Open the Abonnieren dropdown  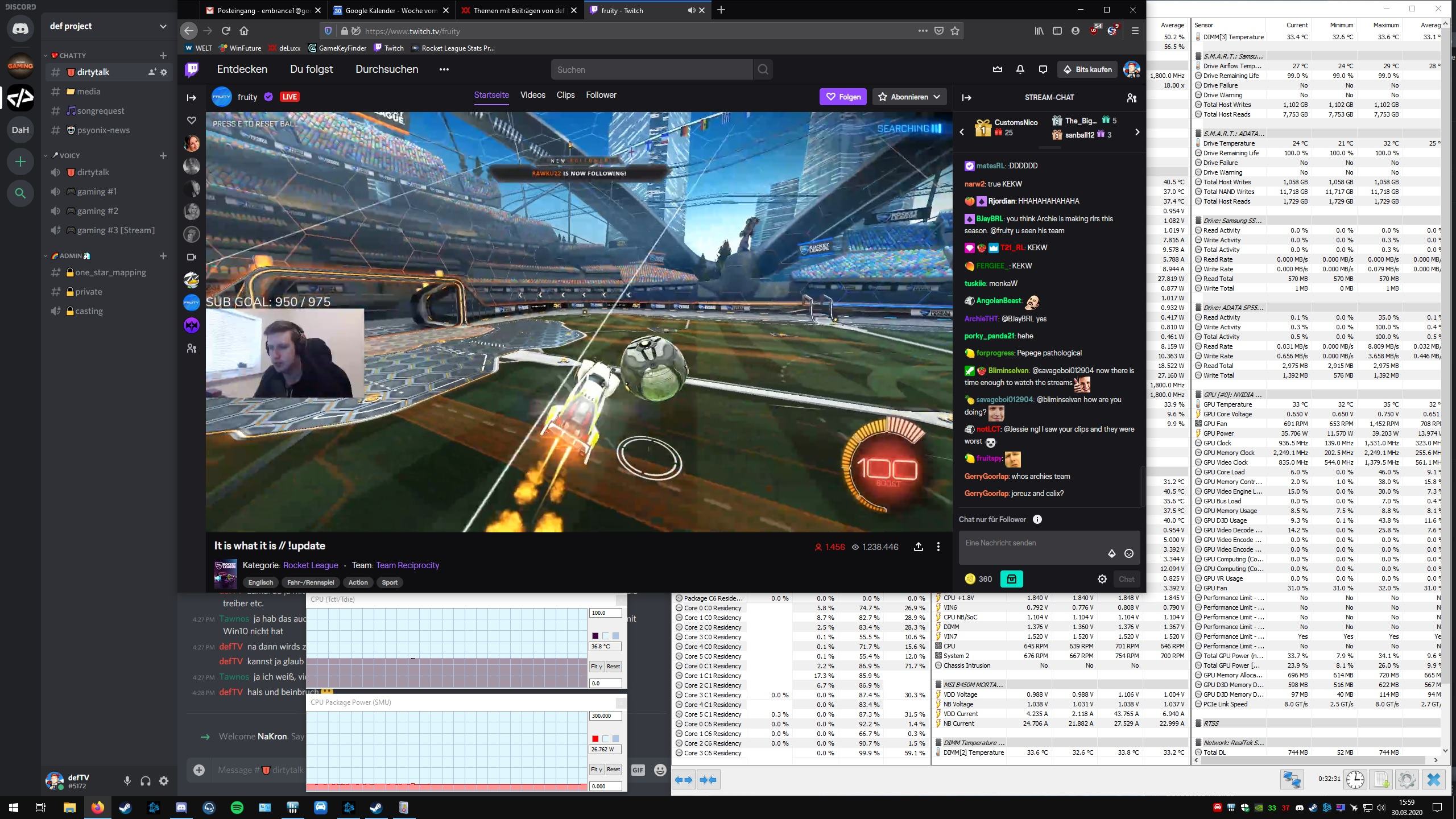click(909, 97)
